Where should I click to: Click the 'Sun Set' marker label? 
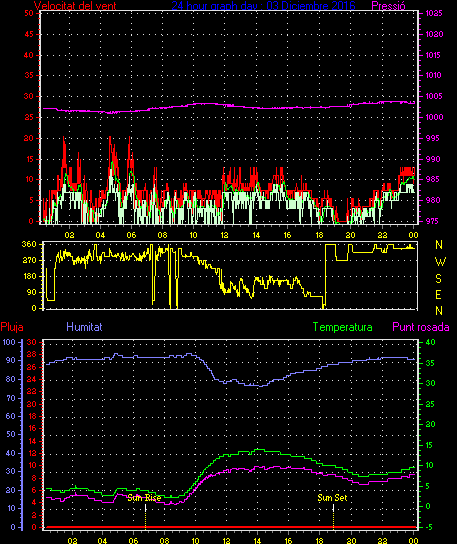[332, 498]
